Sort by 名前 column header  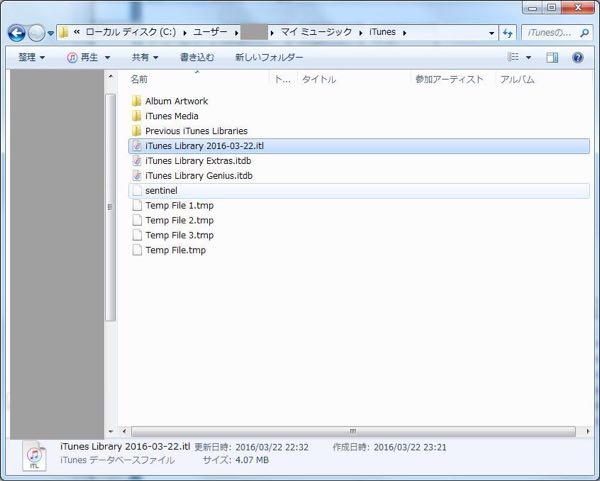coord(139,79)
